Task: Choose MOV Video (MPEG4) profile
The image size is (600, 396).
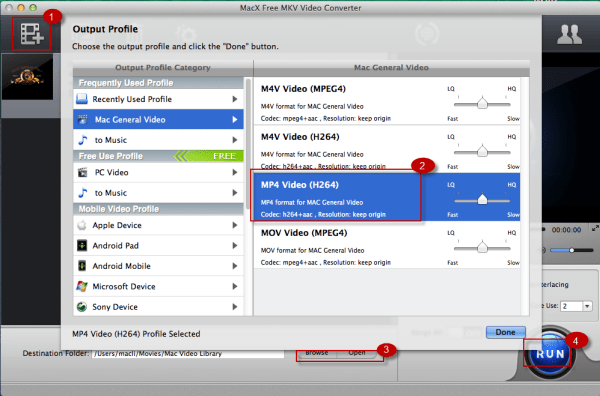Action: [386, 245]
